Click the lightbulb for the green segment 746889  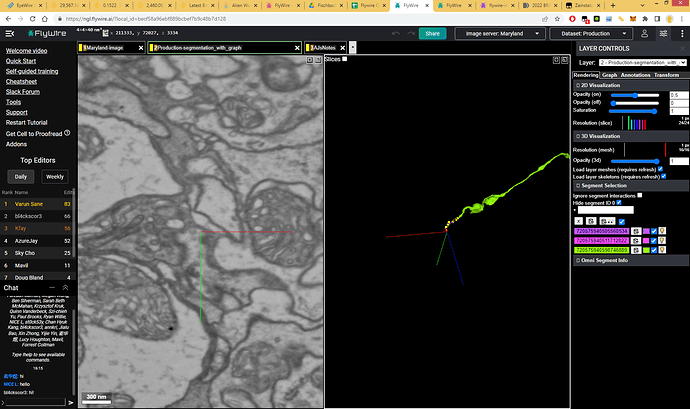662,250
